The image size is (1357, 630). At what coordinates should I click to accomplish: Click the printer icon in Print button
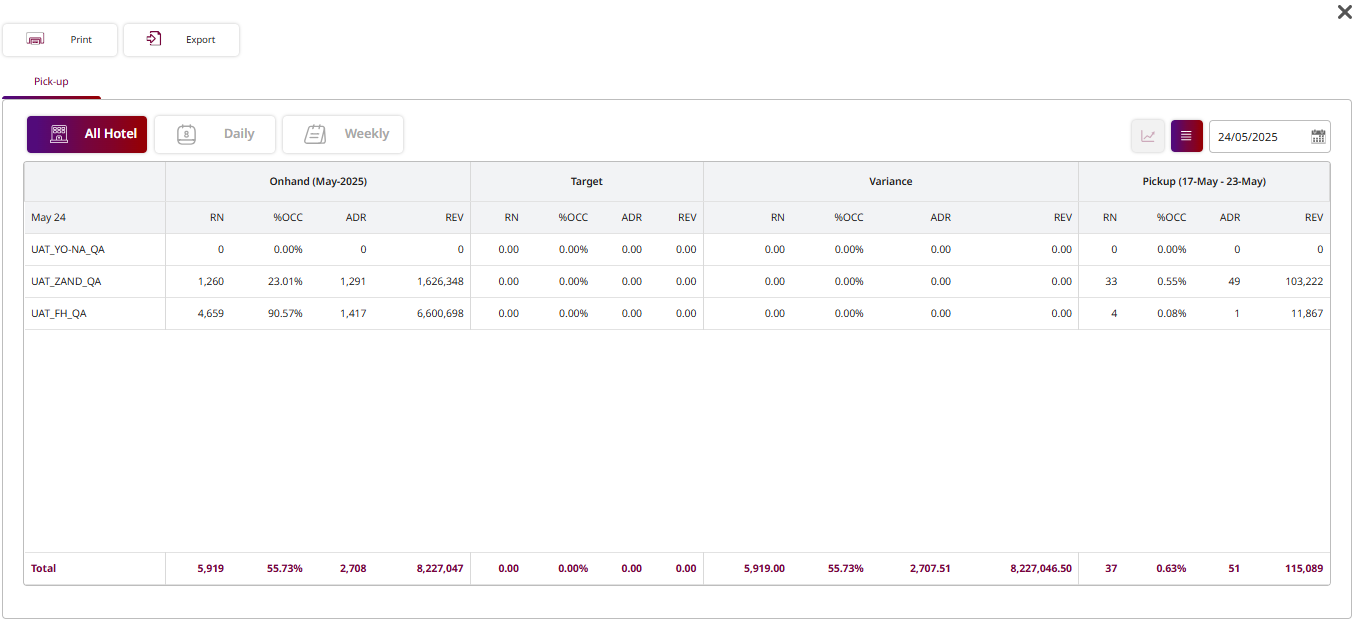coord(35,40)
